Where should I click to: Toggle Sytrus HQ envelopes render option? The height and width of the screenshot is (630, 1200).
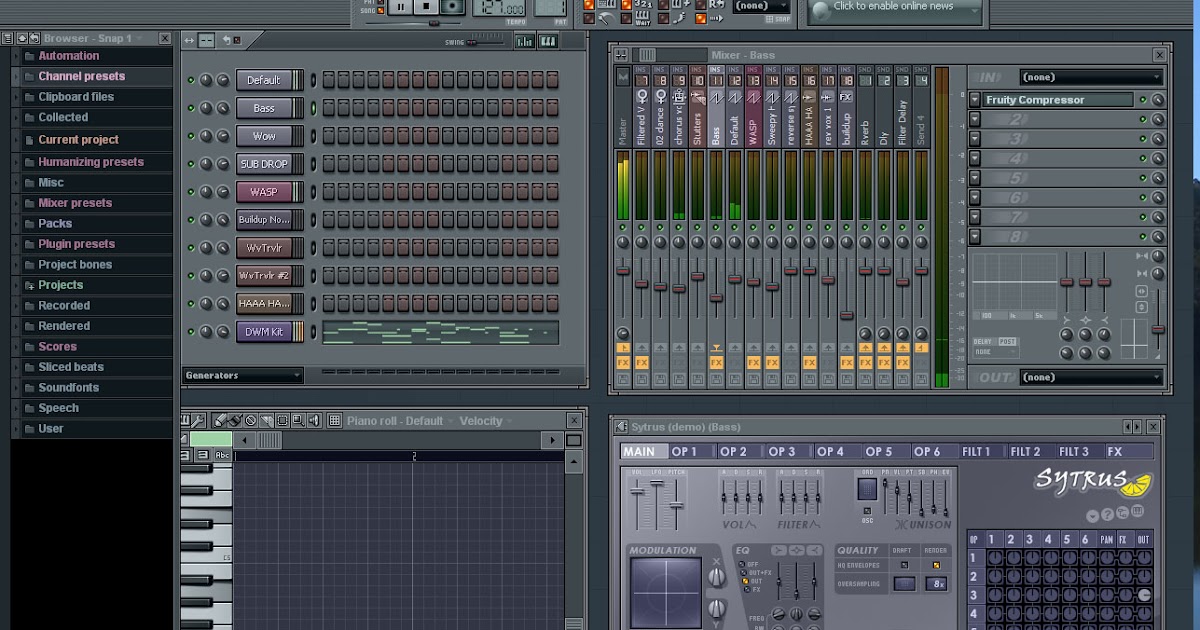click(936, 565)
